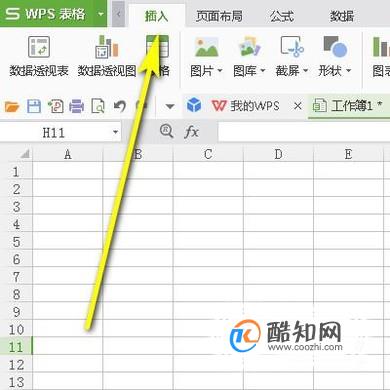Image resolution: width=390 pixels, height=390 pixels.
Task: Open the 图库 gallery icon
Action: tap(250, 47)
